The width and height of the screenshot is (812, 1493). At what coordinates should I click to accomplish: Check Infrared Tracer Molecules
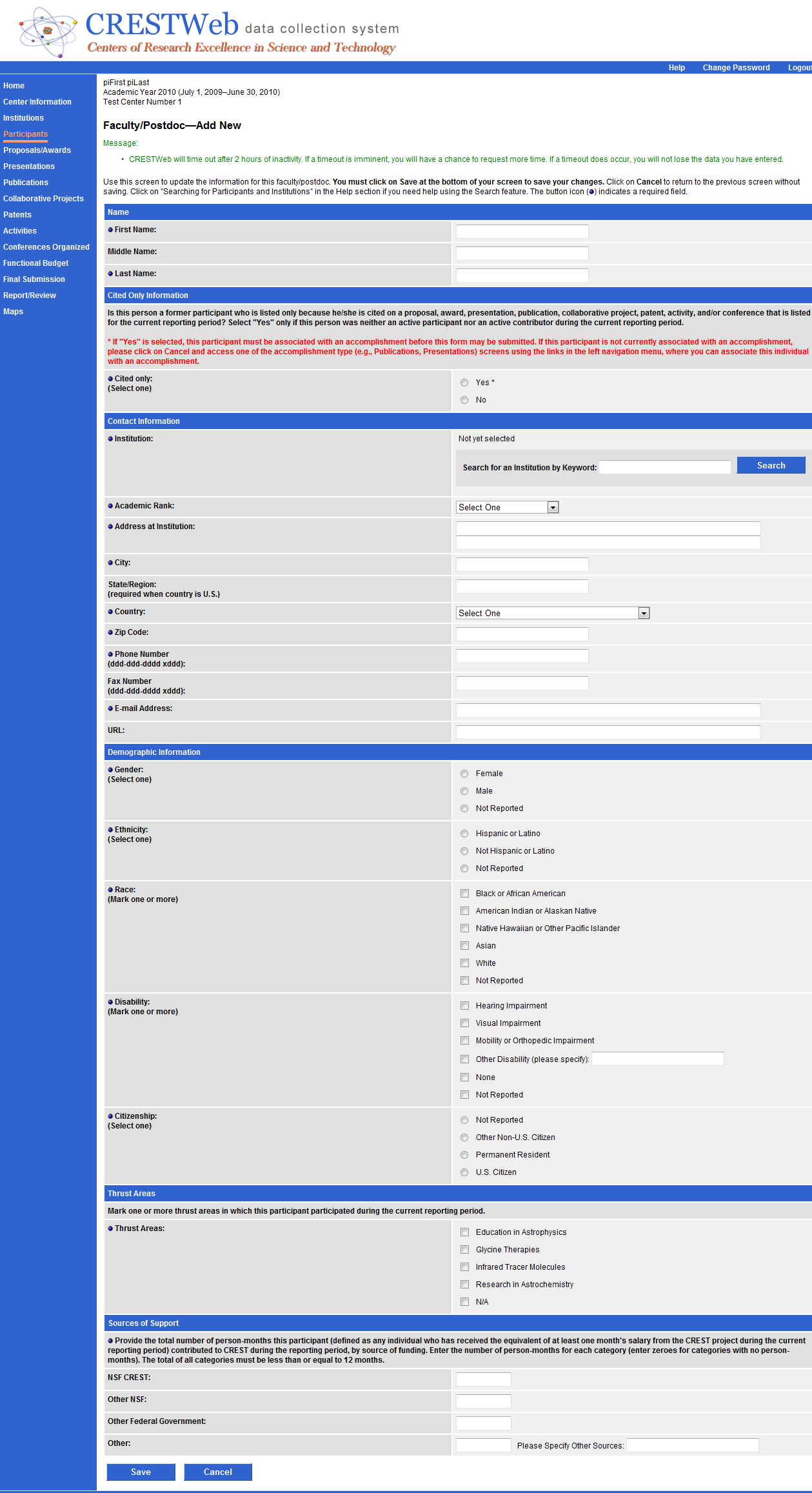464,1267
